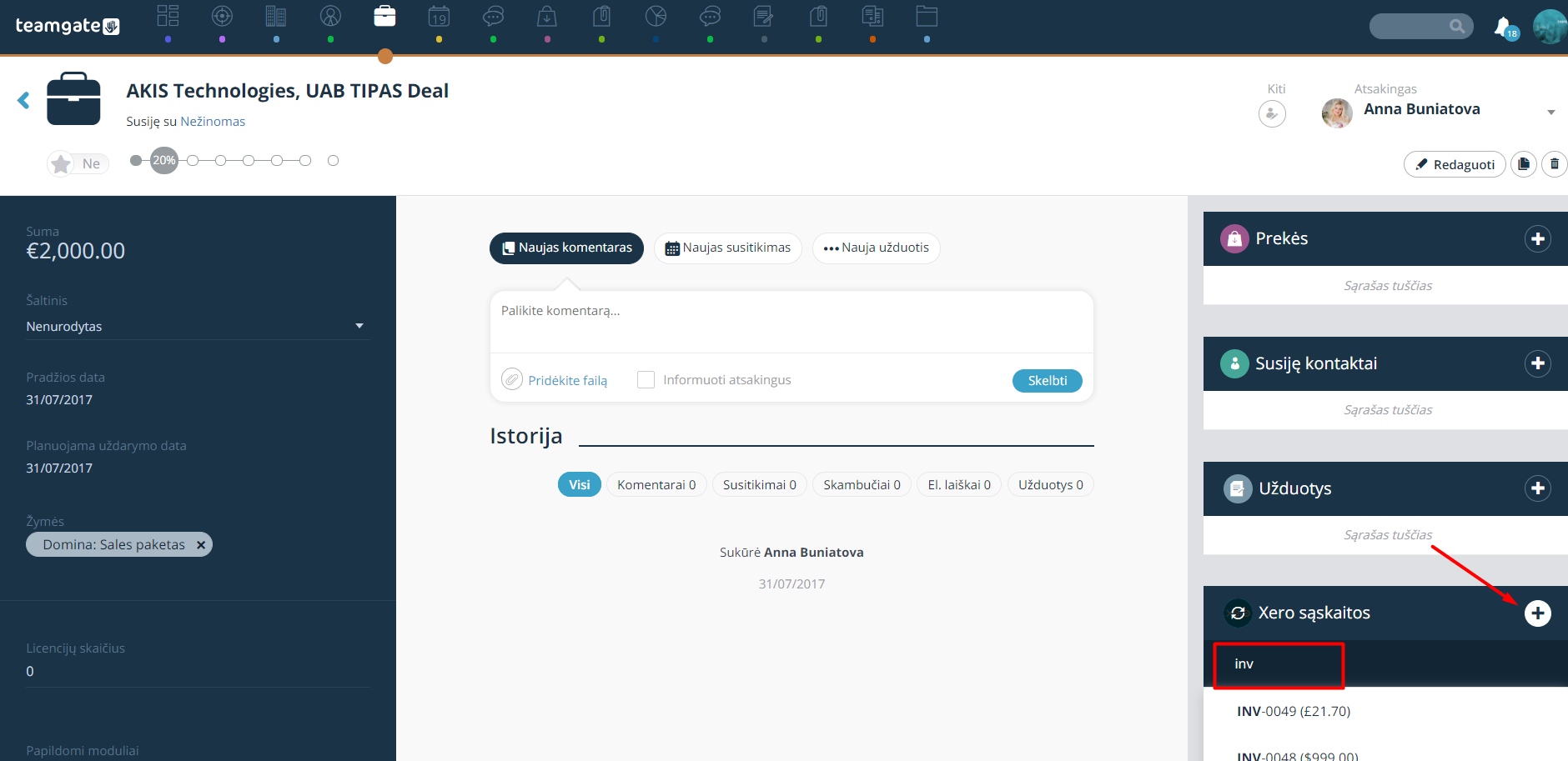Viewport: 1568px width, 761px height.
Task: Click the Palikite komentarą comment field
Action: [x=792, y=321]
